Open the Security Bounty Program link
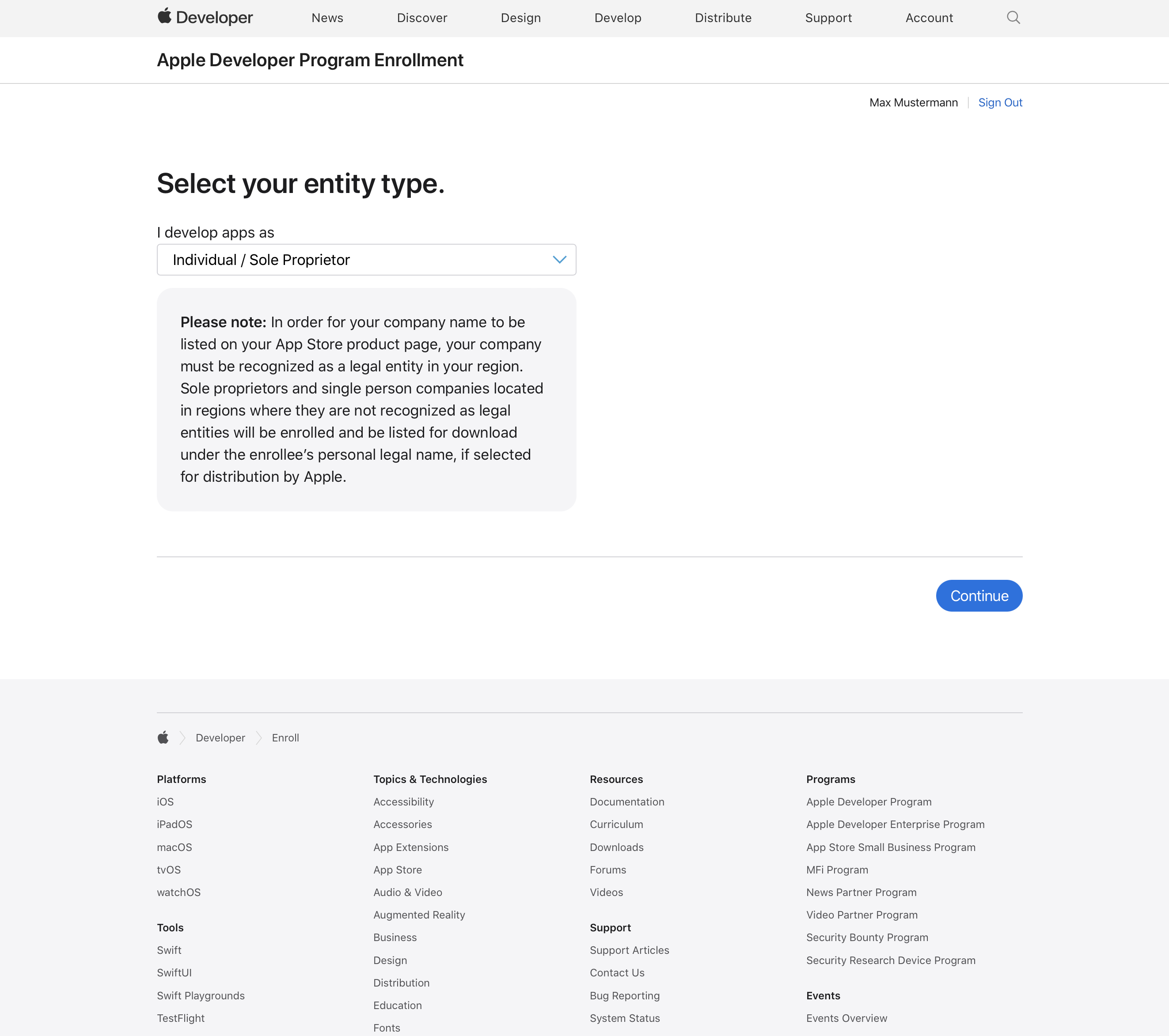This screenshot has height=1036, width=1169. [867, 937]
